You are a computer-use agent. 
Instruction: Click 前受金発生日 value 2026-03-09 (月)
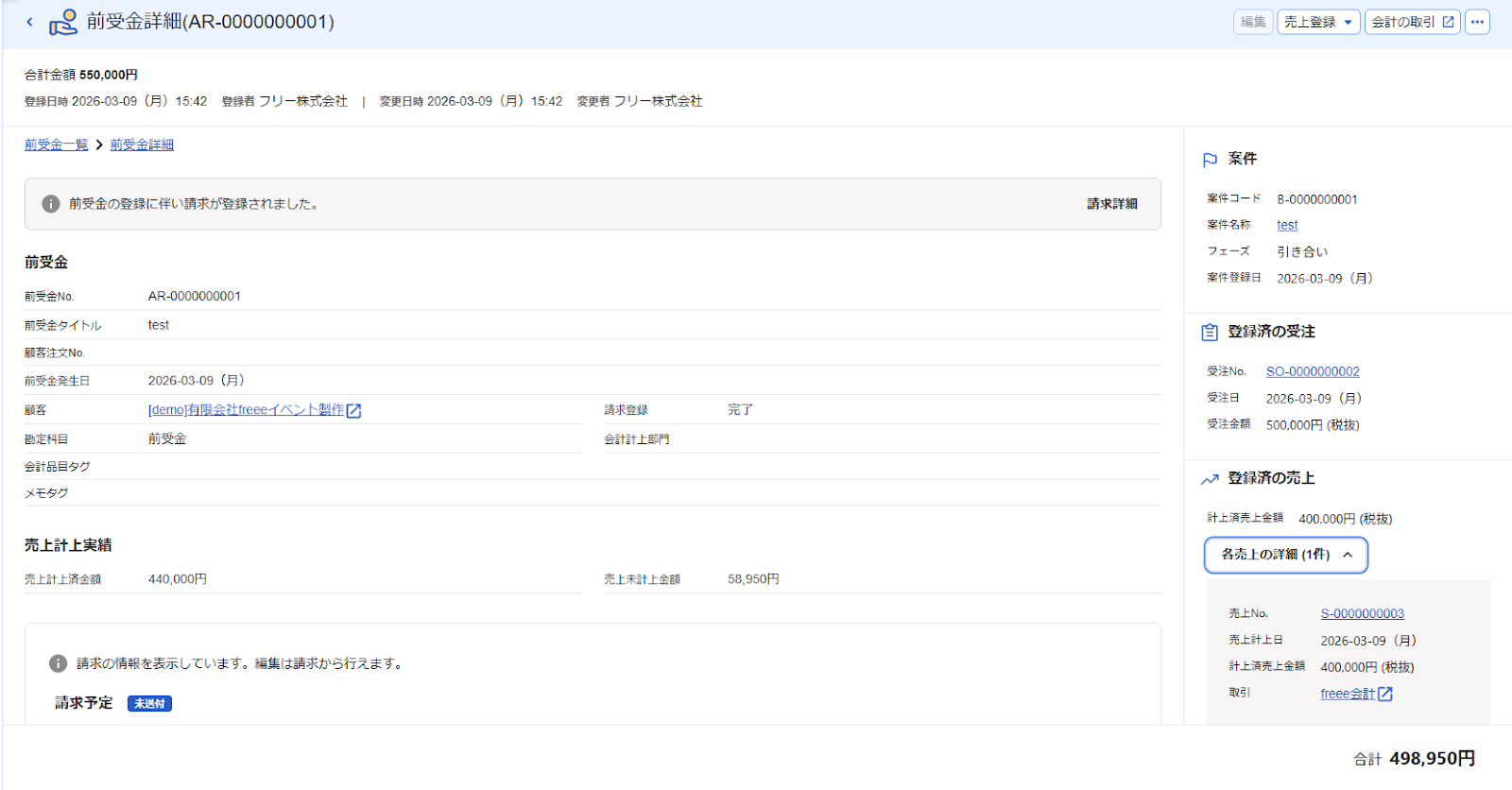pyautogui.click(x=197, y=381)
